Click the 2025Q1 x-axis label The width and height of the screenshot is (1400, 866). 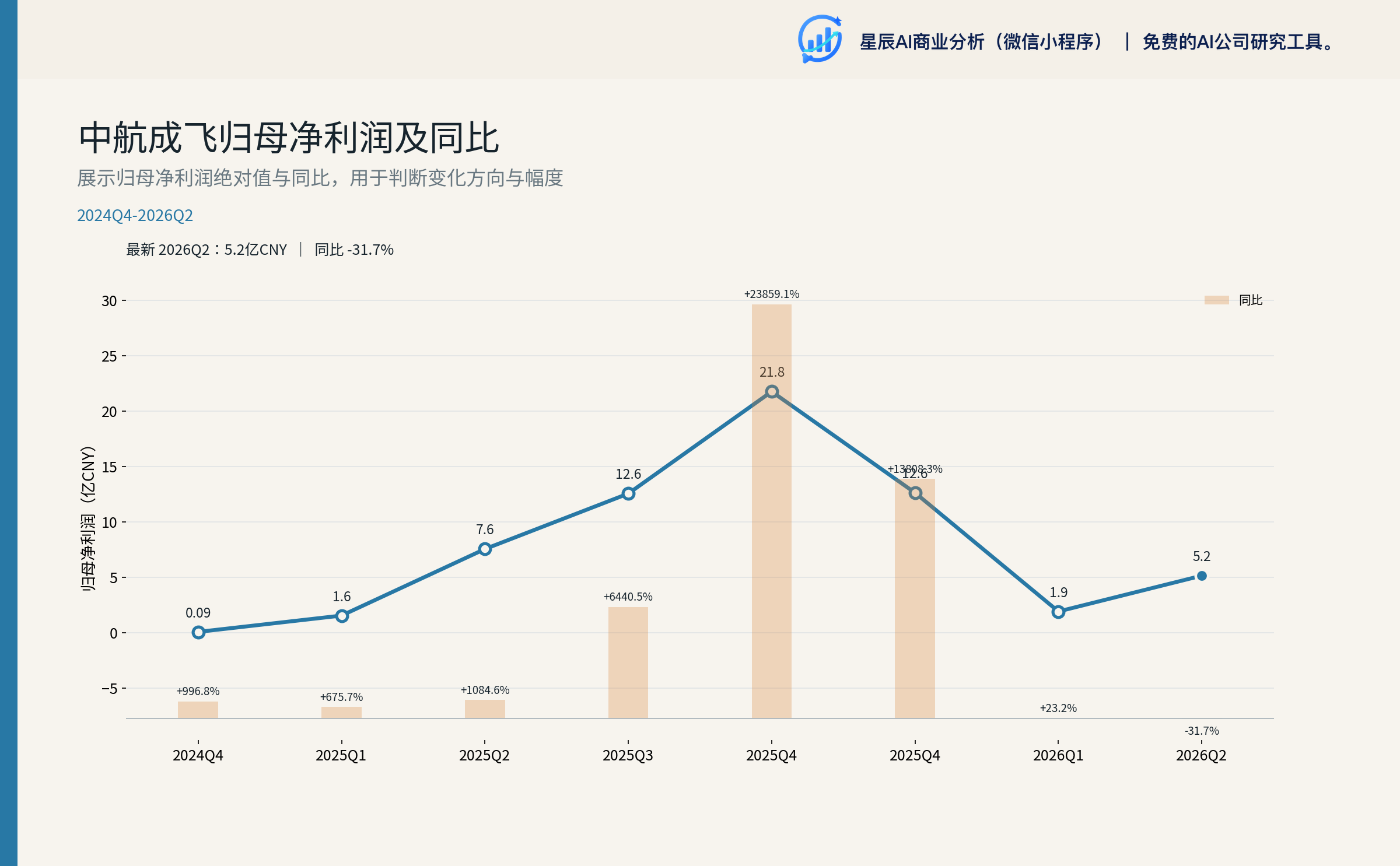tap(341, 756)
